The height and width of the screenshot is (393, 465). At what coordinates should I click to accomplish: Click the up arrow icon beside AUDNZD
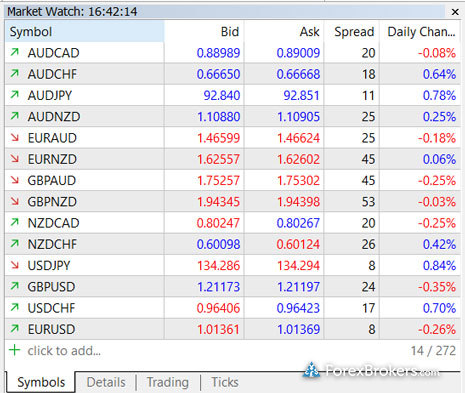pos(14,116)
